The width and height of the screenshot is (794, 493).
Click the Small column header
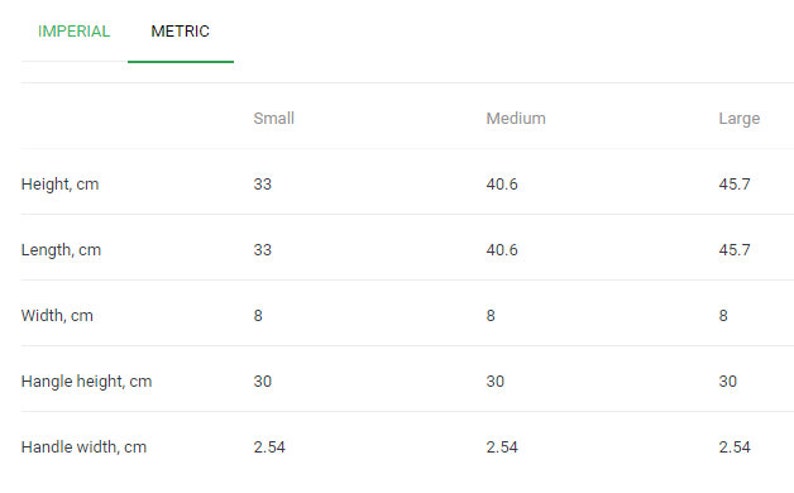[x=274, y=118]
